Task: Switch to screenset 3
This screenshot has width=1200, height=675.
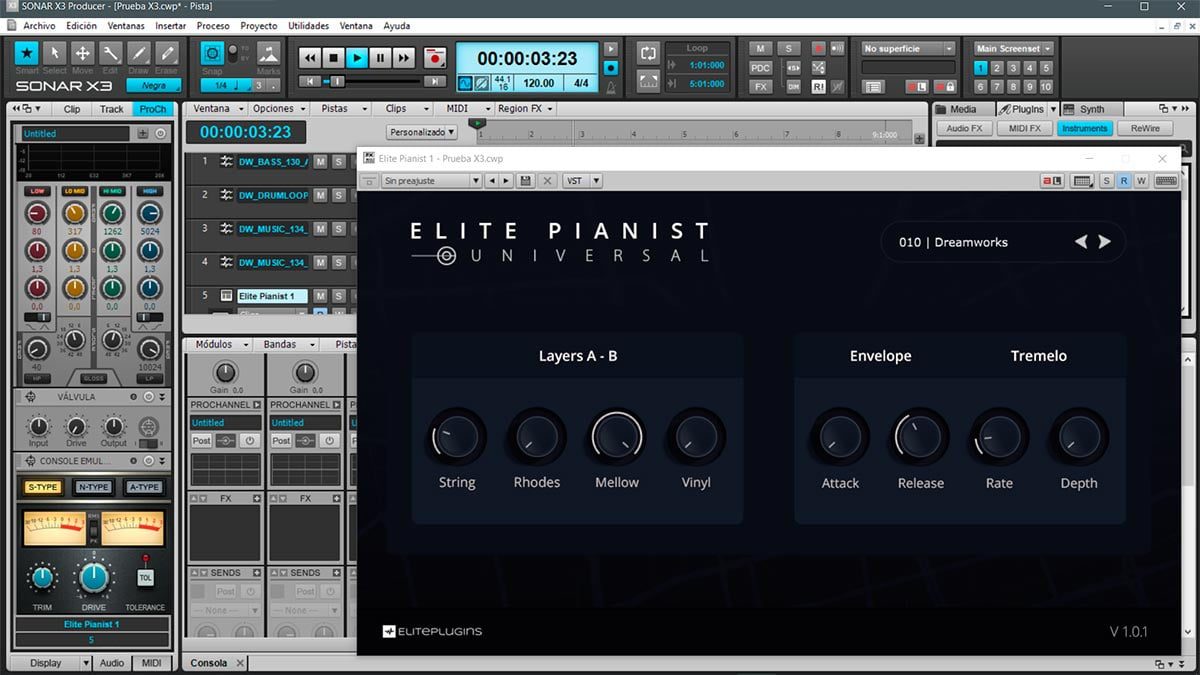Action: pyautogui.click(x=1014, y=68)
